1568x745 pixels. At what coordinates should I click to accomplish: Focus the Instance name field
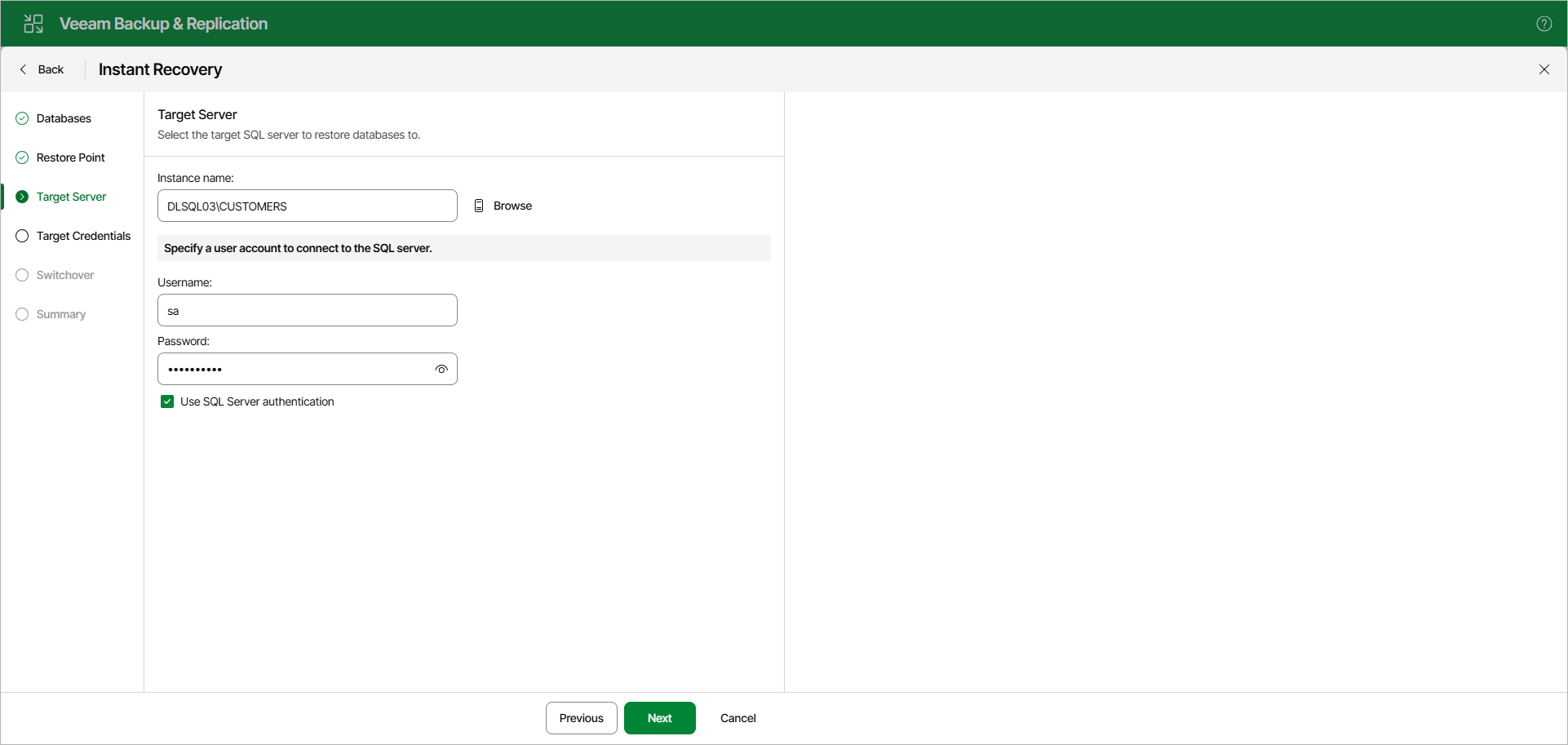pyautogui.click(x=308, y=206)
